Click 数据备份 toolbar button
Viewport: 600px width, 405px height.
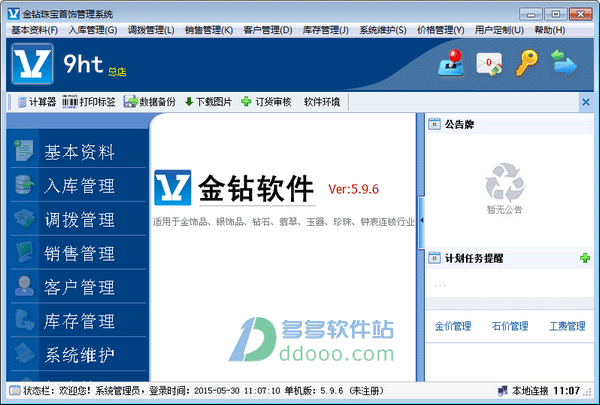click(150, 102)
